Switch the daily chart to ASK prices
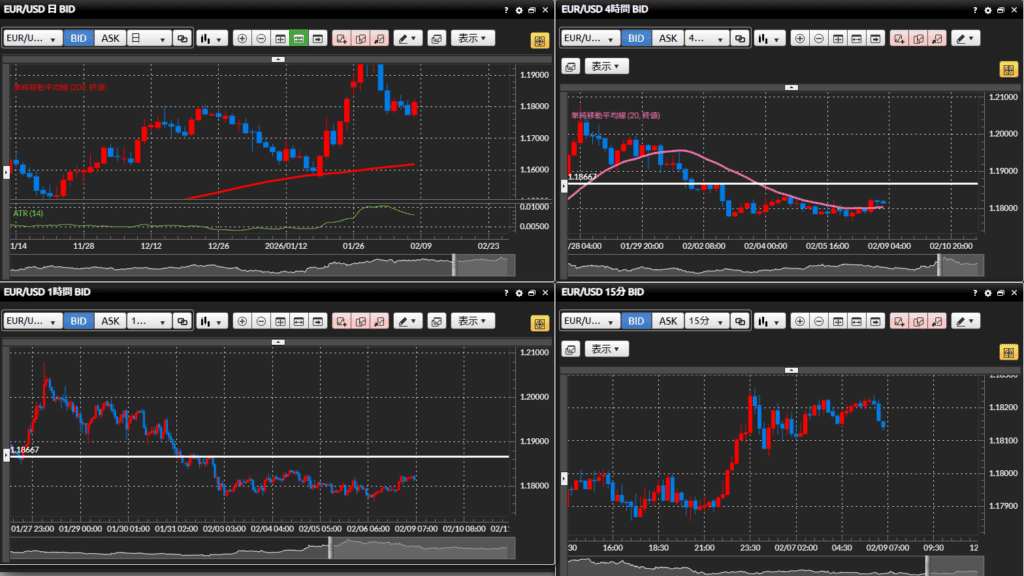Image resolution: width=1024 pixels, height=576 pixels. pos(110,39)
